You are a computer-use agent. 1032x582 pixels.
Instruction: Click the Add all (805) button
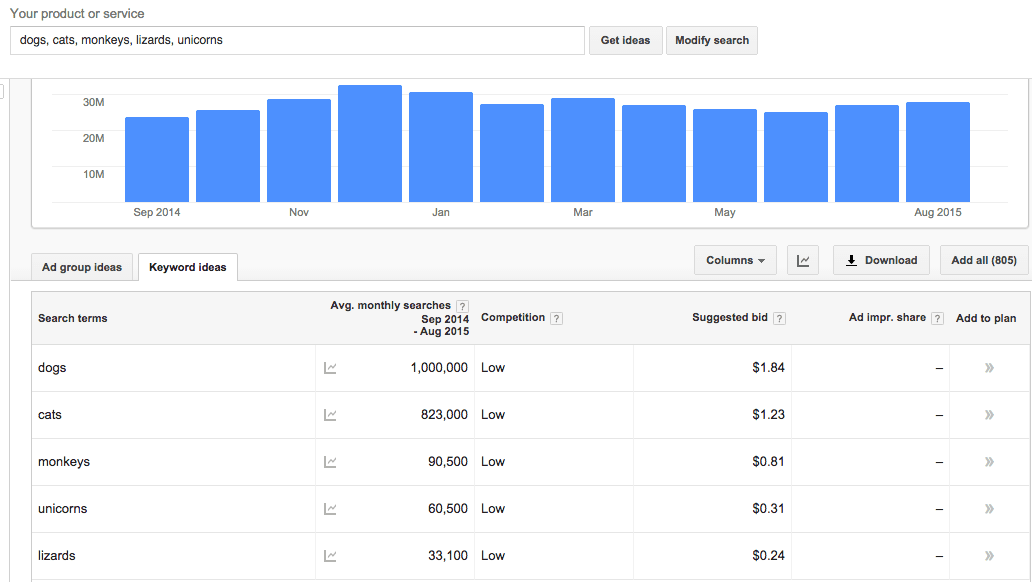[984, 260]
